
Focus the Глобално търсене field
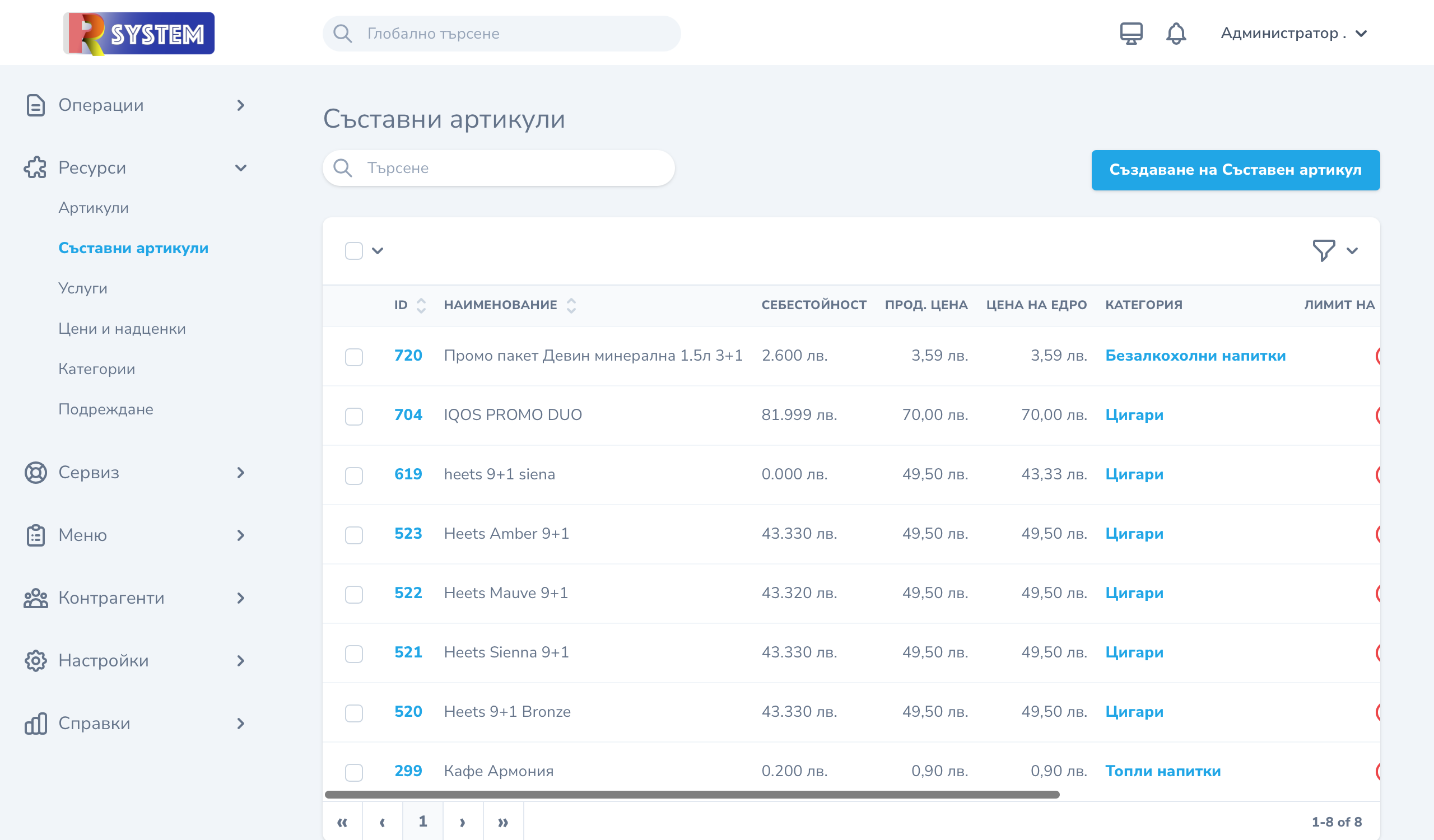[x=501, y=33]
